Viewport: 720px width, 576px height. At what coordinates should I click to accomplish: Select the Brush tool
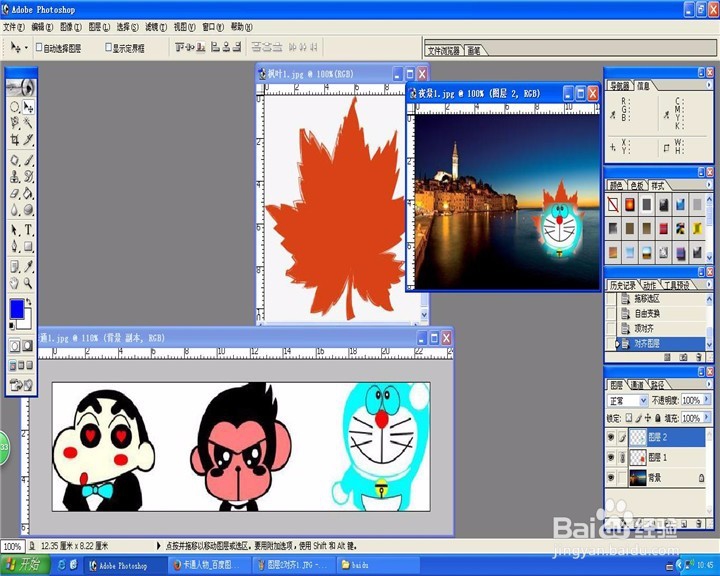point(28,160)
